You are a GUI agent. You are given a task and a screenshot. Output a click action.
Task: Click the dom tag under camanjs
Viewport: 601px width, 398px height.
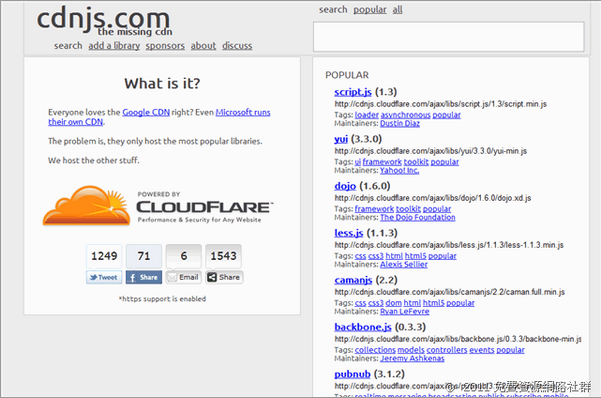tap(393, 303)
